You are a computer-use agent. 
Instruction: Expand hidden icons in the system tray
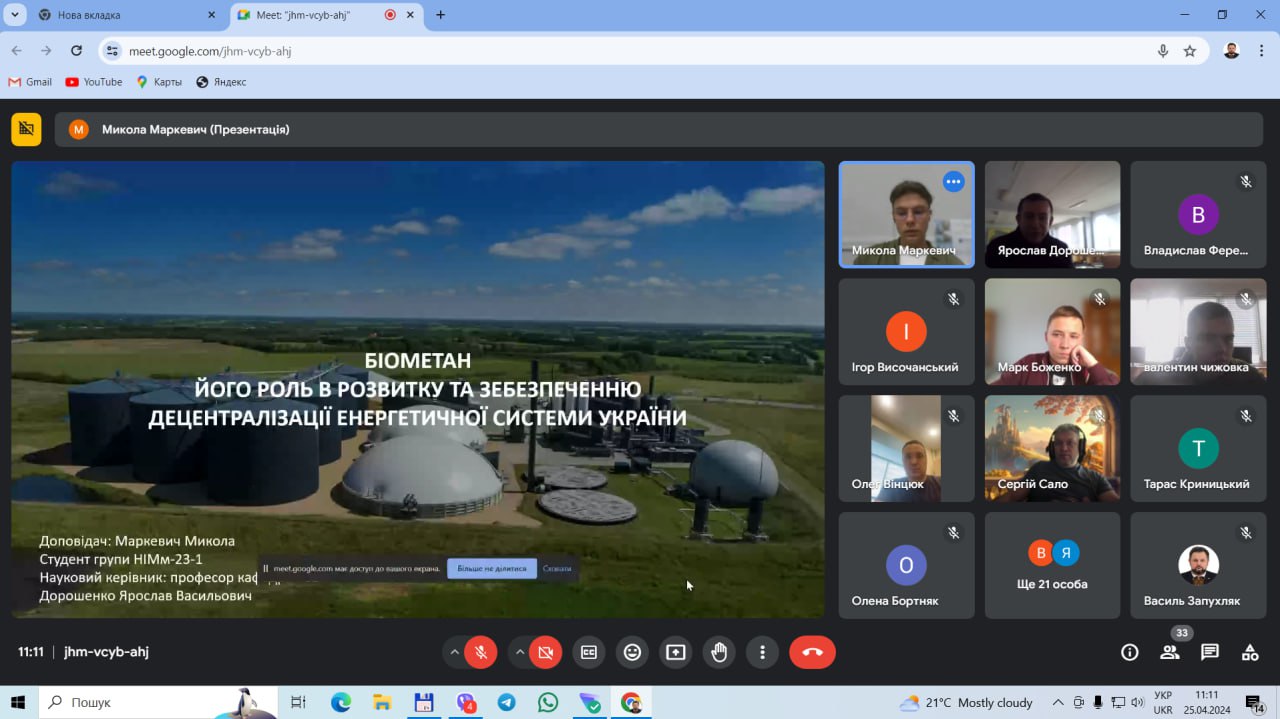coord(1057,702)
